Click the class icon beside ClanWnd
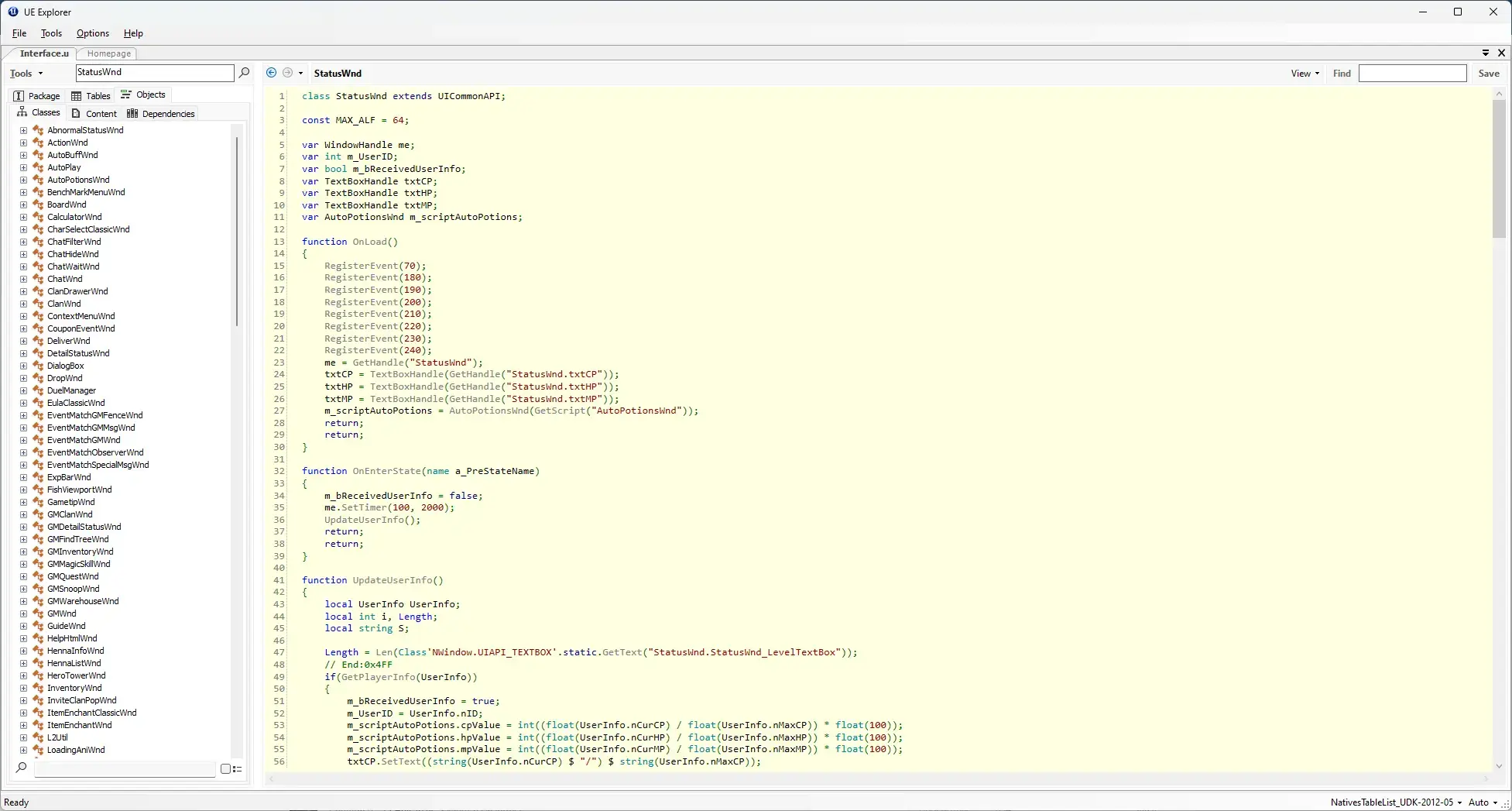This screenshot has height=811, width=1512. pyautogui.click(x=38, y=304)
